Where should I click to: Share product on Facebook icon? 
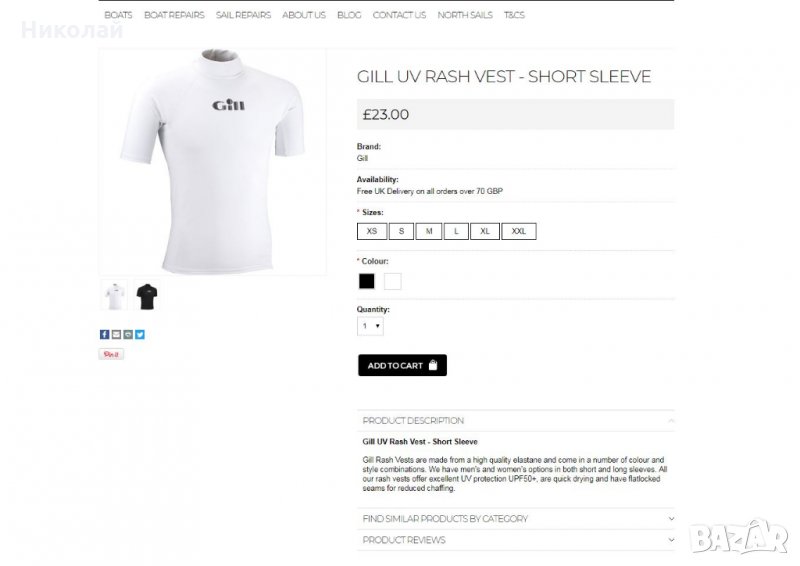(x=105, y=334)
